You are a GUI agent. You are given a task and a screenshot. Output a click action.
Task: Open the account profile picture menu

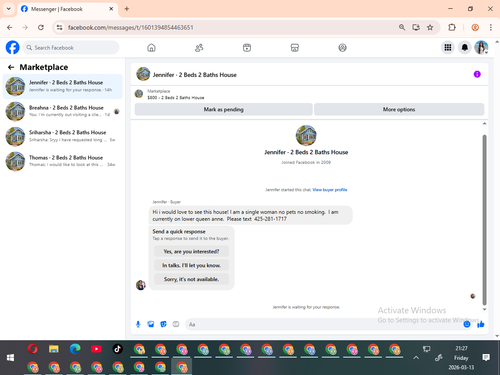tap(481, 48)
